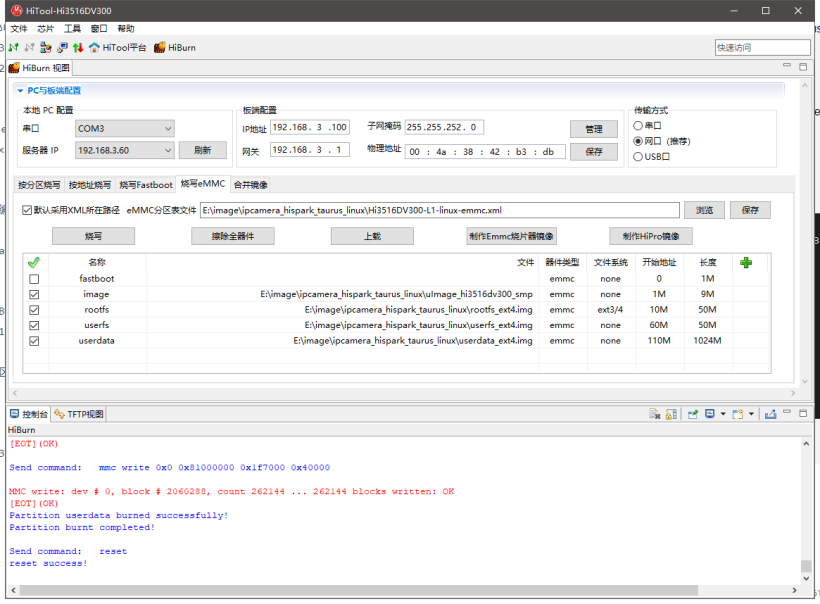Click the console vertical scrollbar thumb
The image size is (820, 604).
pos(806,566)
